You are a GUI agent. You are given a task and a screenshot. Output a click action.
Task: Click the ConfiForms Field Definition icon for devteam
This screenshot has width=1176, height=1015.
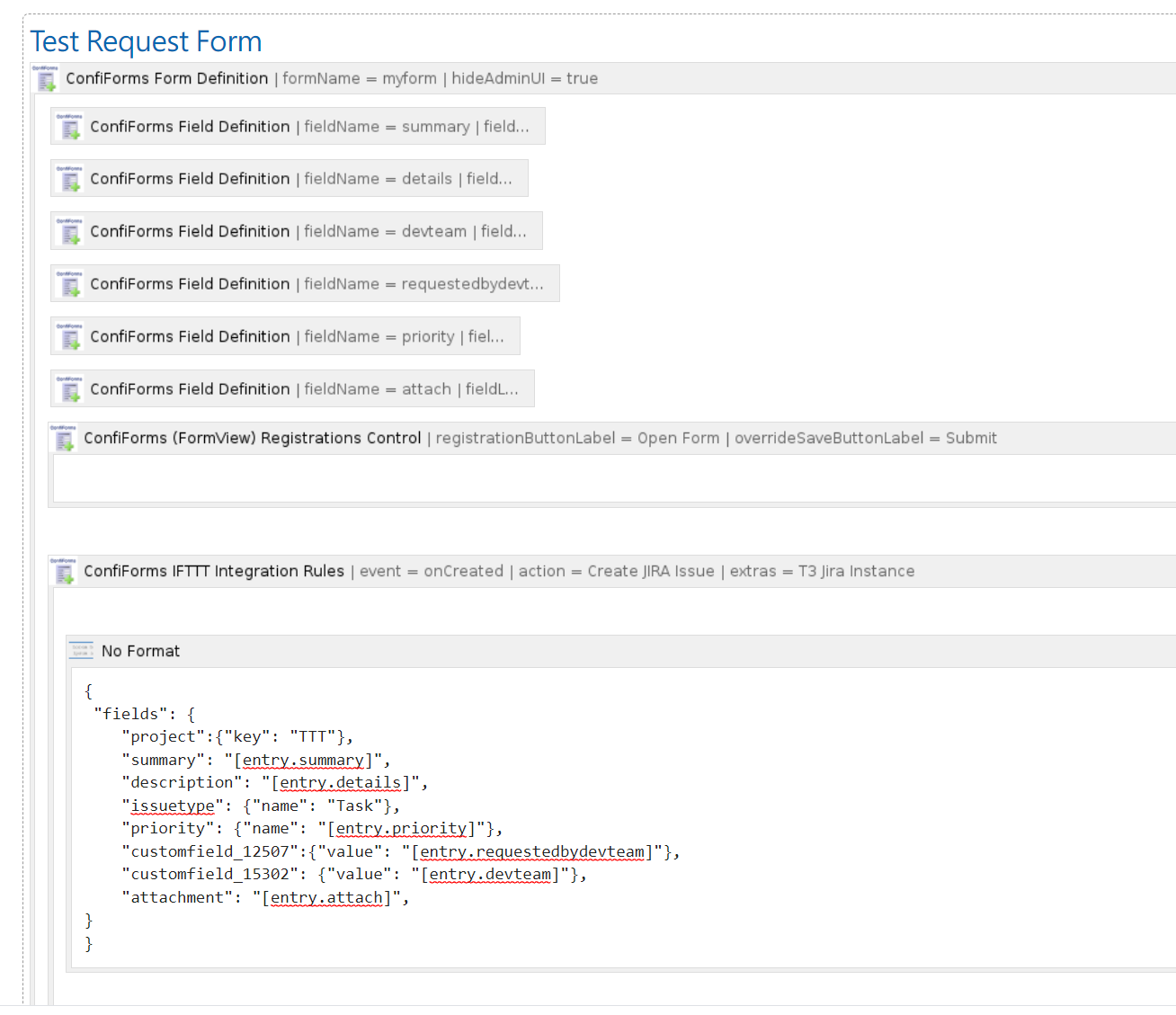click(69, 231)
